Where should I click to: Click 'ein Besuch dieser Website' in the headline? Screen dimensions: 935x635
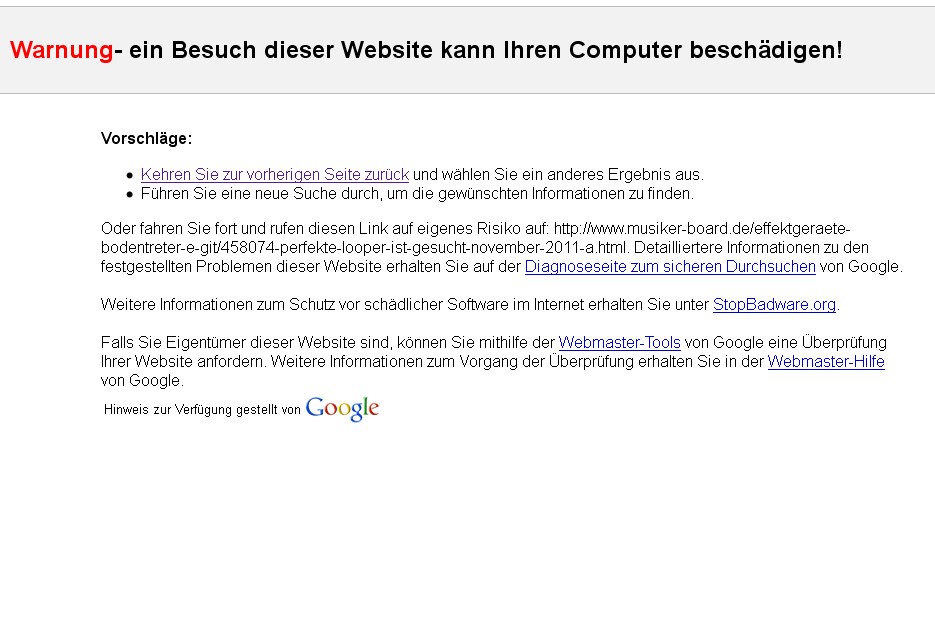(x=282, y=50)
